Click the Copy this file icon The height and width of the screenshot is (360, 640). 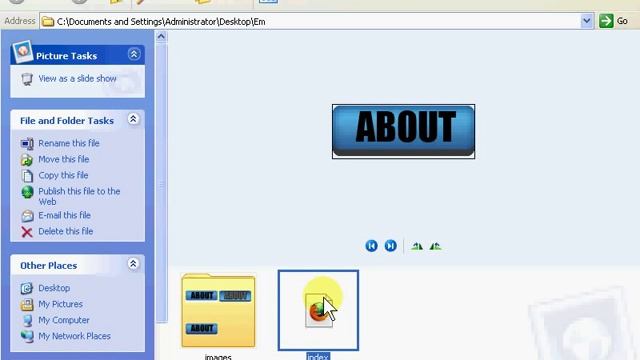coord(27,176)
